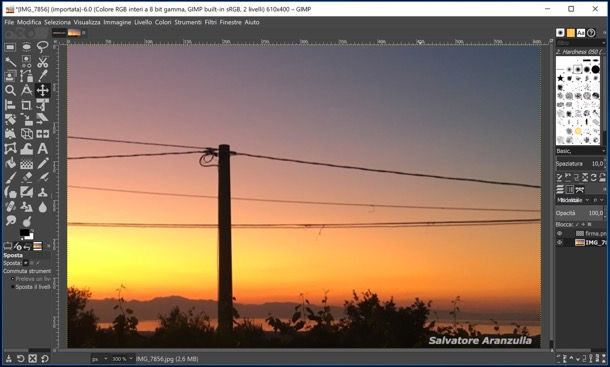The height and width of the screenshot is (367, 610).
Task: Click the black foreground color swatch
Action: click(25, 233)
